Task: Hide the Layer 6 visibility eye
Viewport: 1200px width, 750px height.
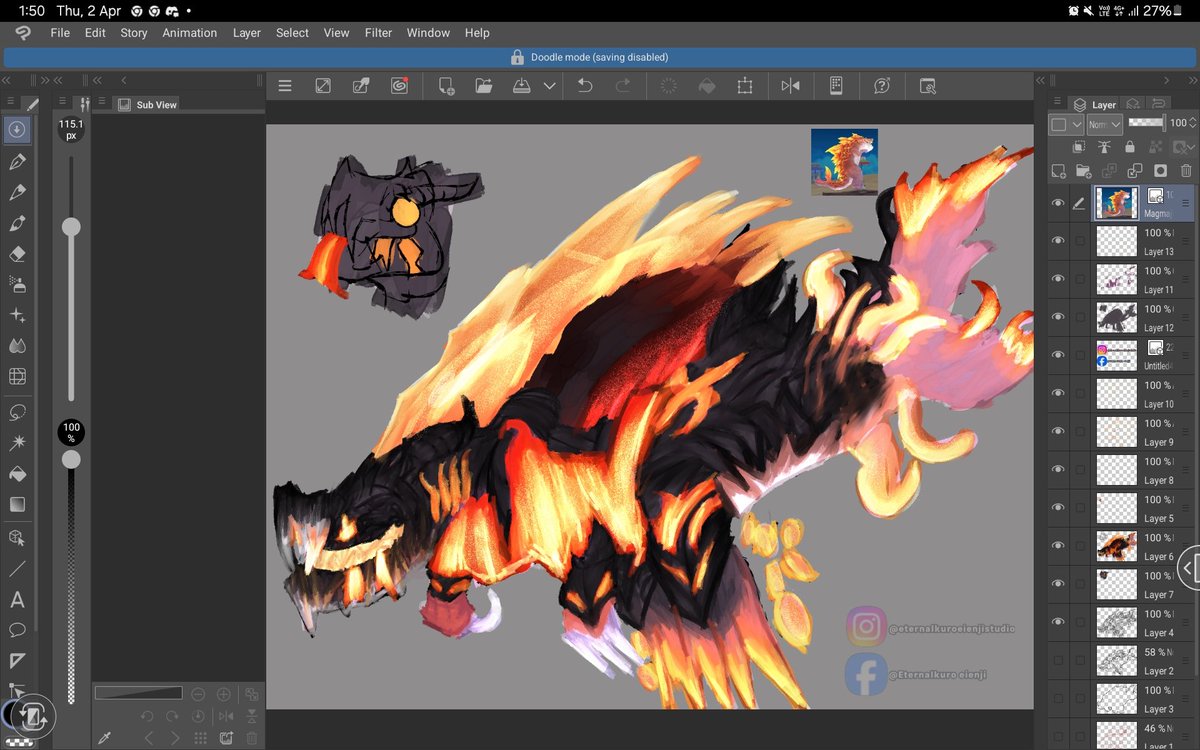Action: (x=1058, y=546)
